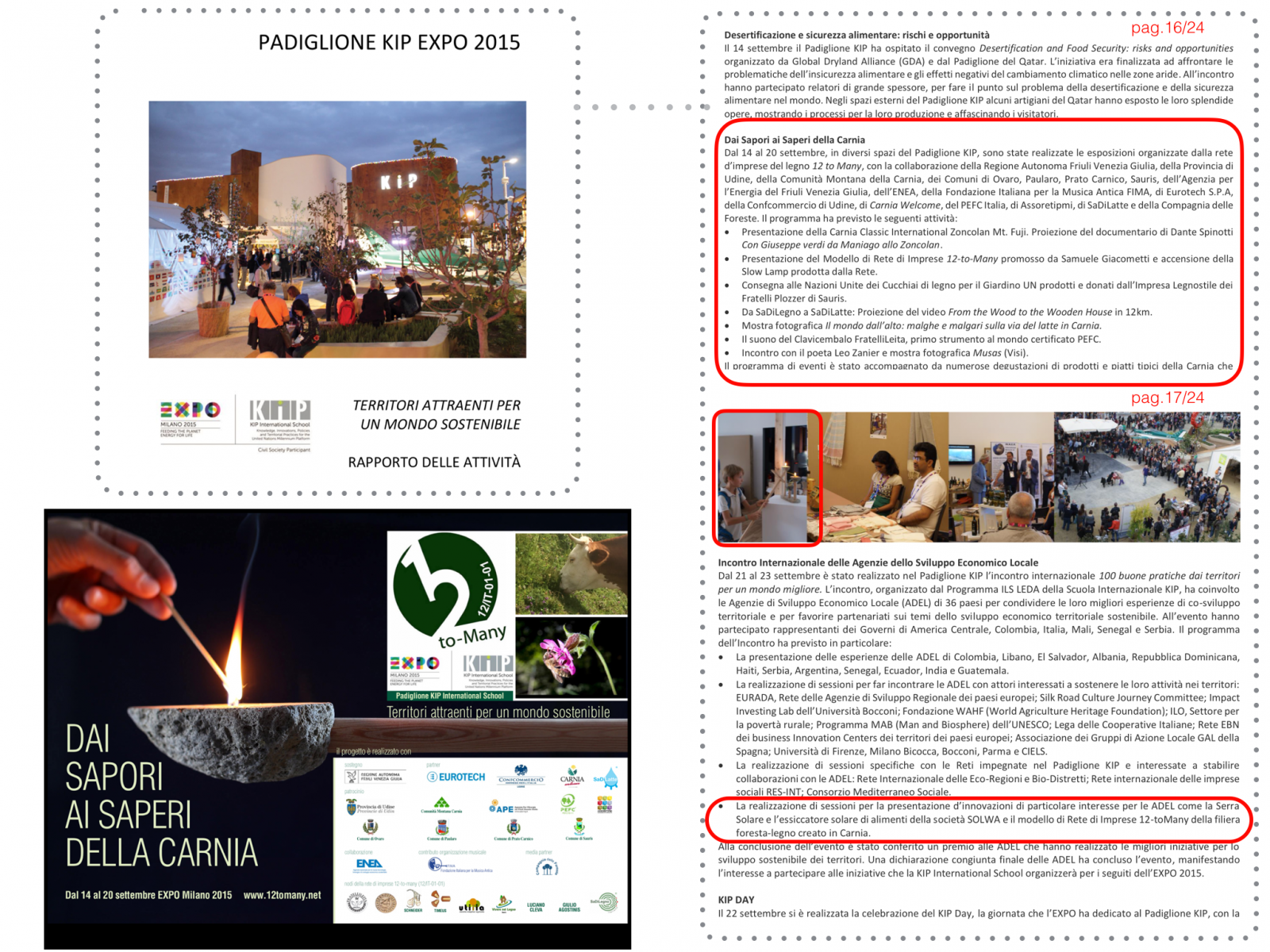Click the GIULIO AGOSTINIS name logo
The height and width of the screenshot is (952, 1270).
pos(569,907)
